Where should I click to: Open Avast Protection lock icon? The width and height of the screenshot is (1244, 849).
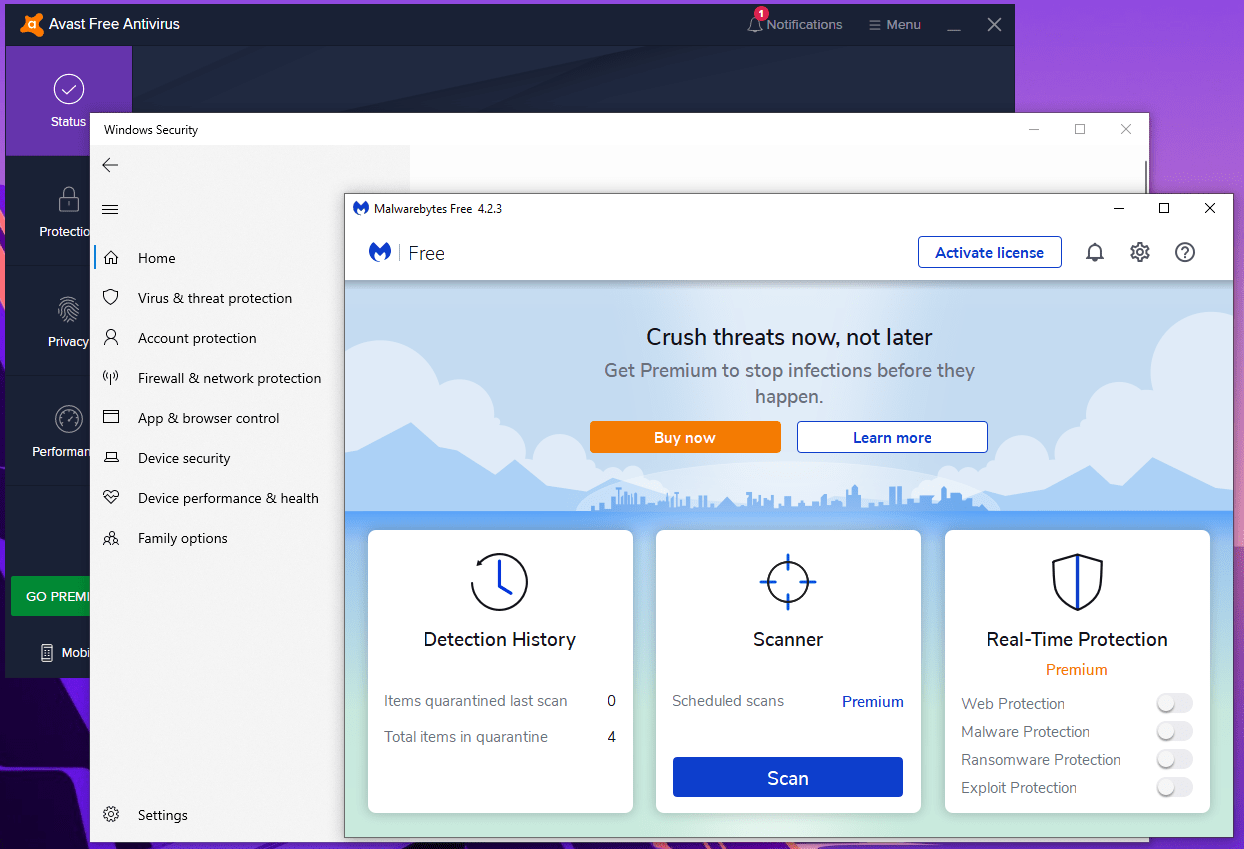[x=69, y=199]
